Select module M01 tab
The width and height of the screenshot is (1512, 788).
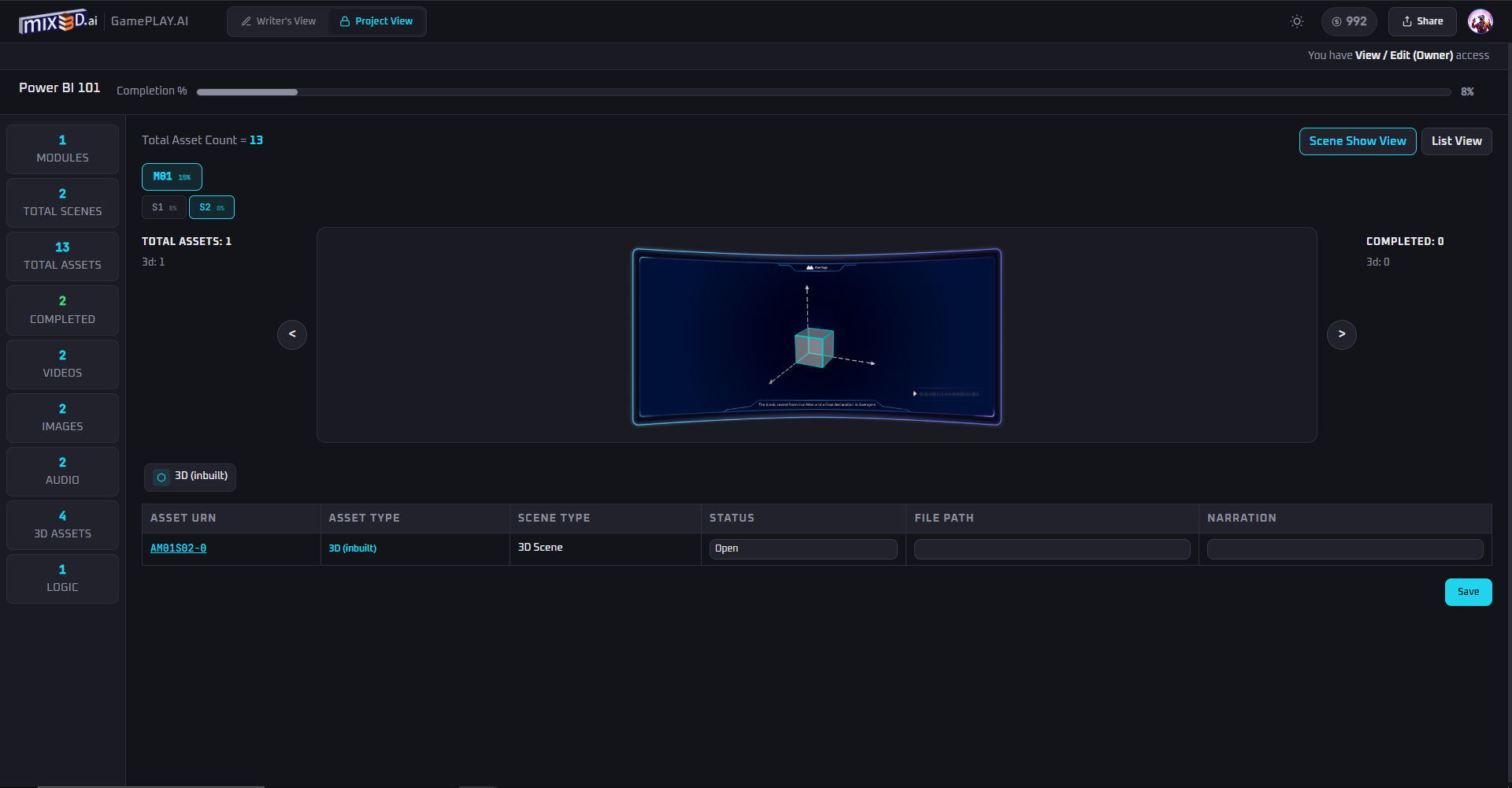tap(172, 177)
